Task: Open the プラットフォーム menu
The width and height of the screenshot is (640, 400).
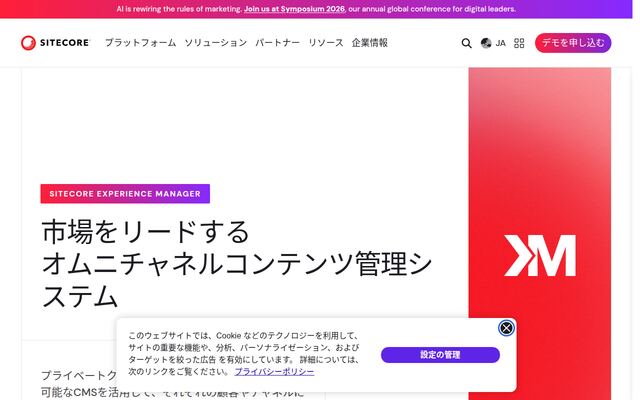Action: [x=140, y=42]
